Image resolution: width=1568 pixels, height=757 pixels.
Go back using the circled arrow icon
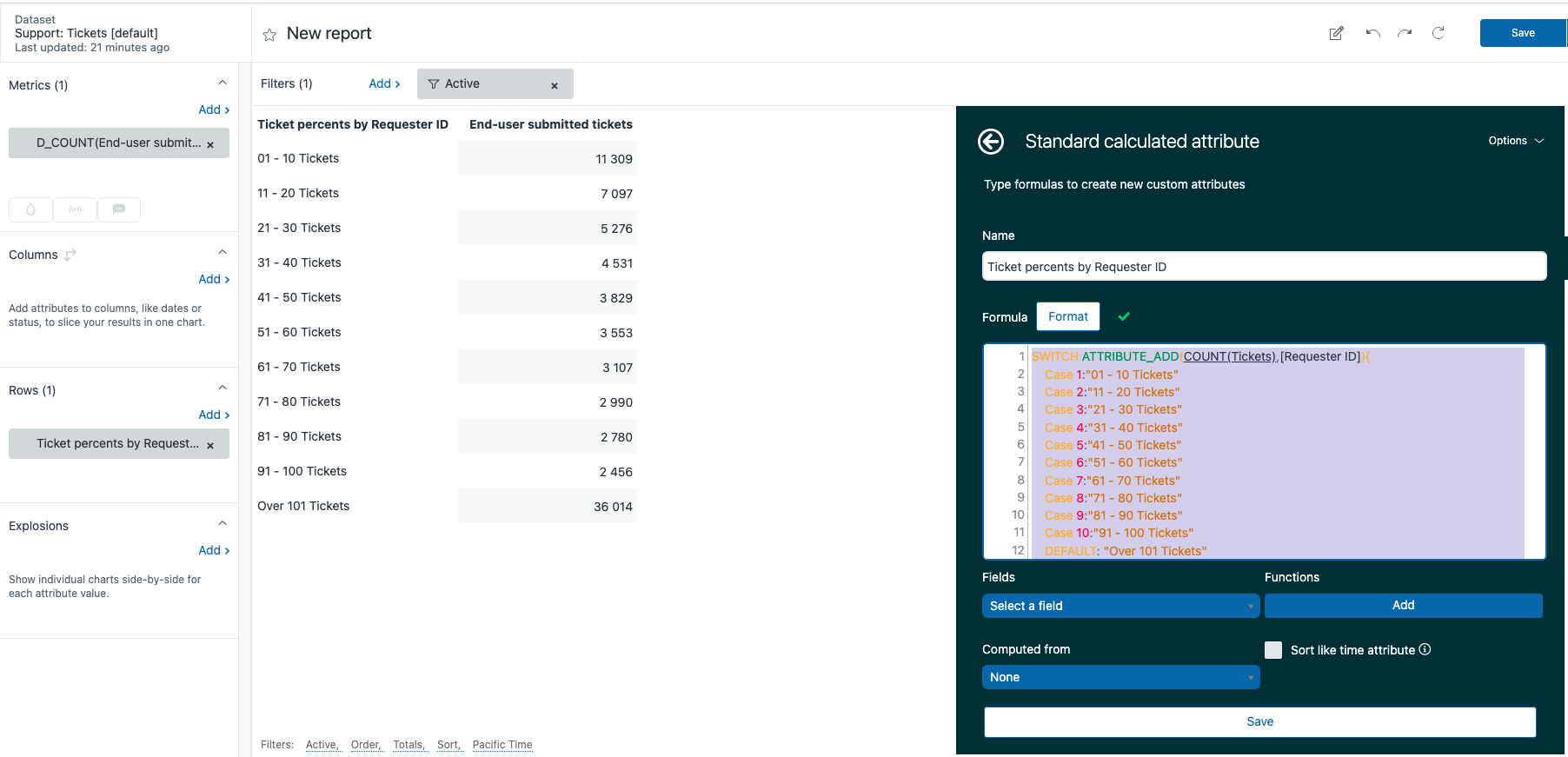tap(991, 142)
